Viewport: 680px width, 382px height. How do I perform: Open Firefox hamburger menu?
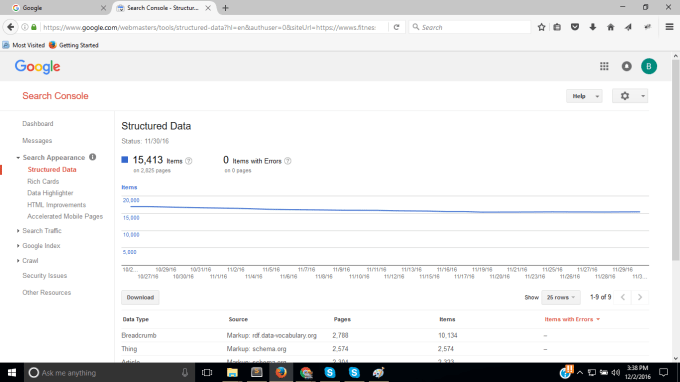pos(670,27)
